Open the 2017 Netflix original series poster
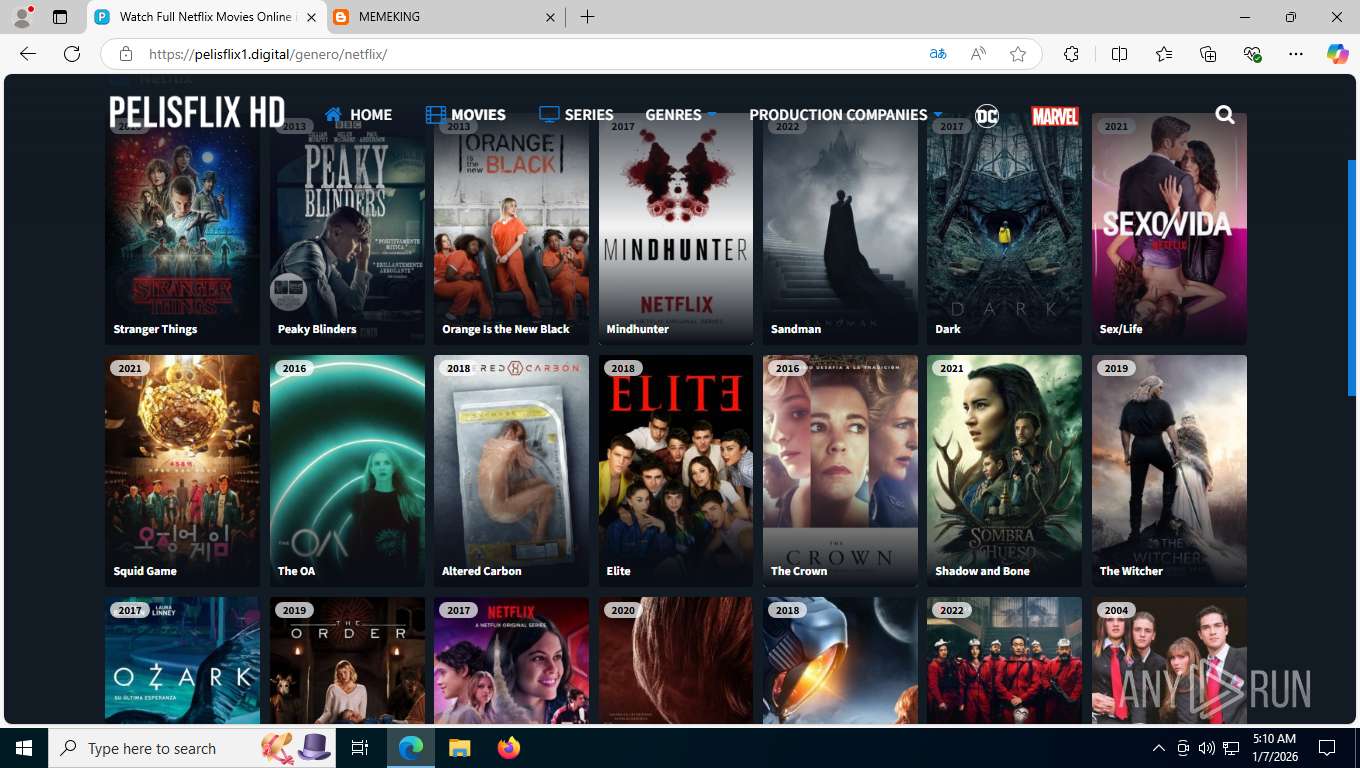The image size is (1360, 768). pos(511,660)
